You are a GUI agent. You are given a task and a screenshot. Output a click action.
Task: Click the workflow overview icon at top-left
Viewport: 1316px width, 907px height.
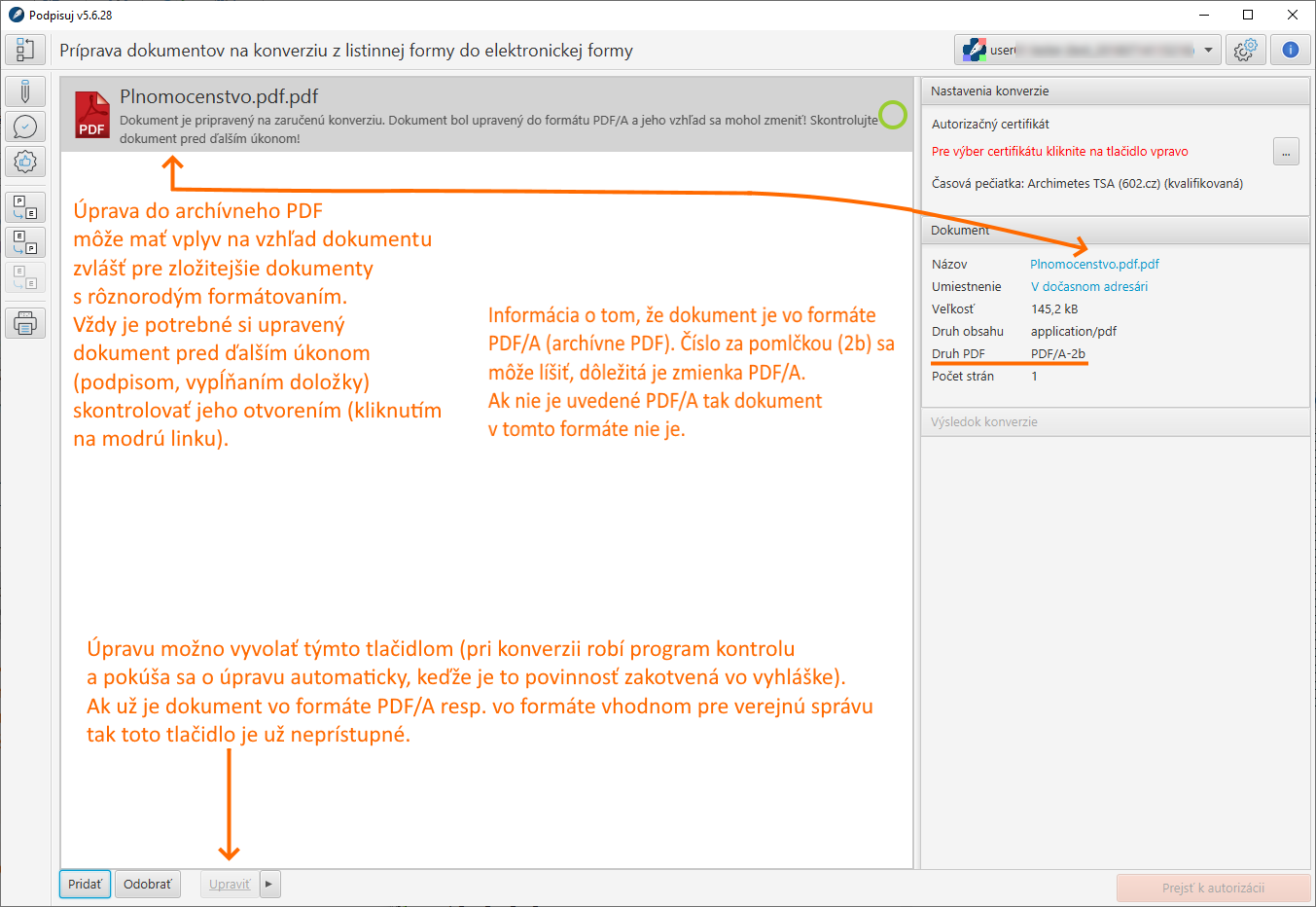point(25,50)
